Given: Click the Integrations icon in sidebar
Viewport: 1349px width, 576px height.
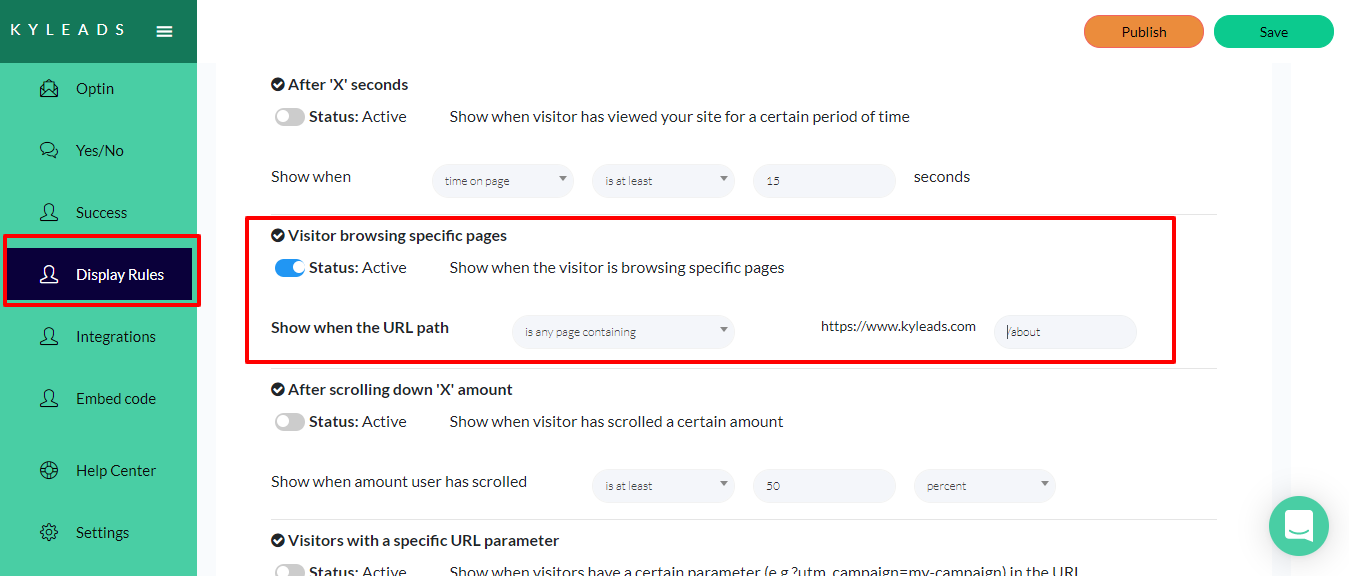Looking at the screenshot, I should pyautogui.click(x=49, y=337).
